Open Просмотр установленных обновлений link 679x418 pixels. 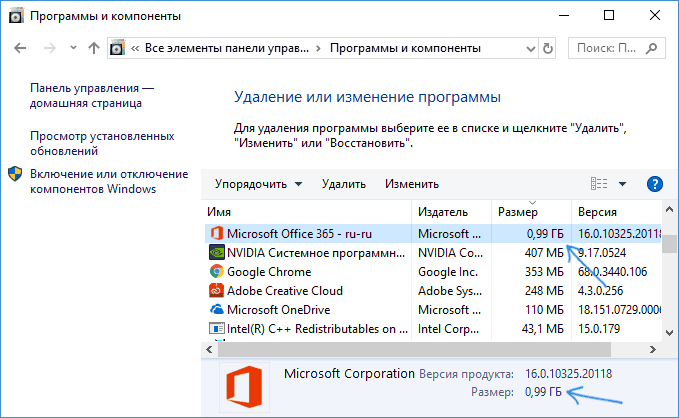coord(102,143)
